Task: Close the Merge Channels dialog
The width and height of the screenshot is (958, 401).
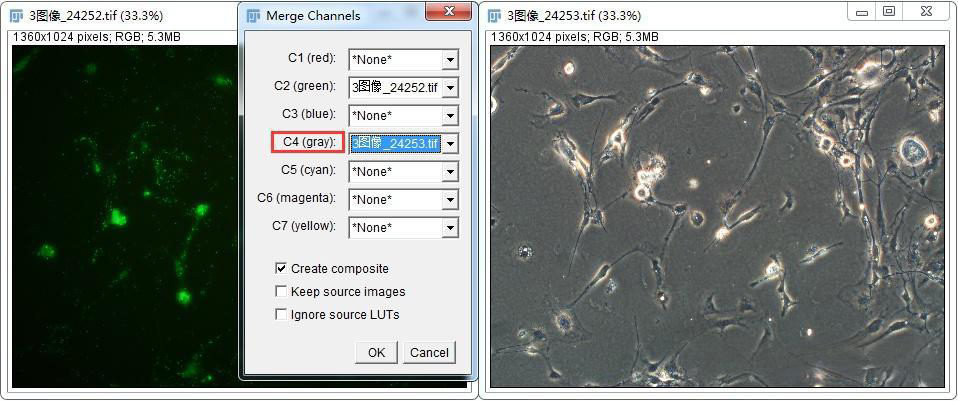Action: (448, 12)
